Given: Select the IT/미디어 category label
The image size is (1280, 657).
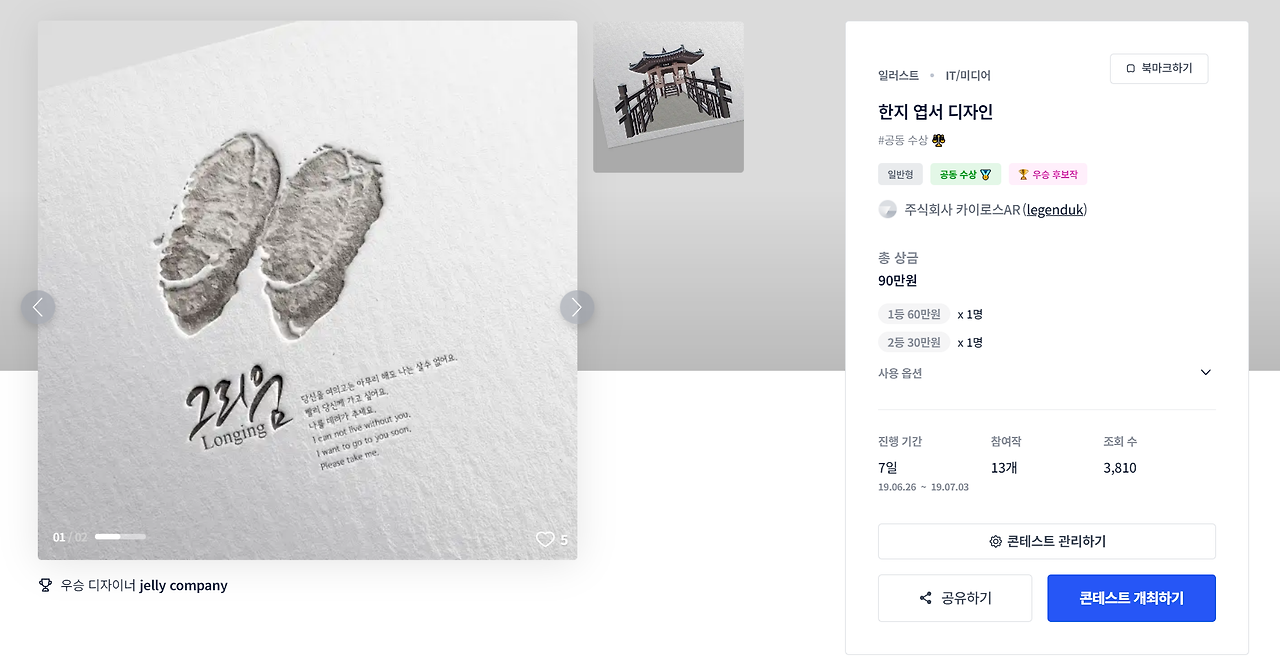Looking at the screenshot, I should [968, 75].
